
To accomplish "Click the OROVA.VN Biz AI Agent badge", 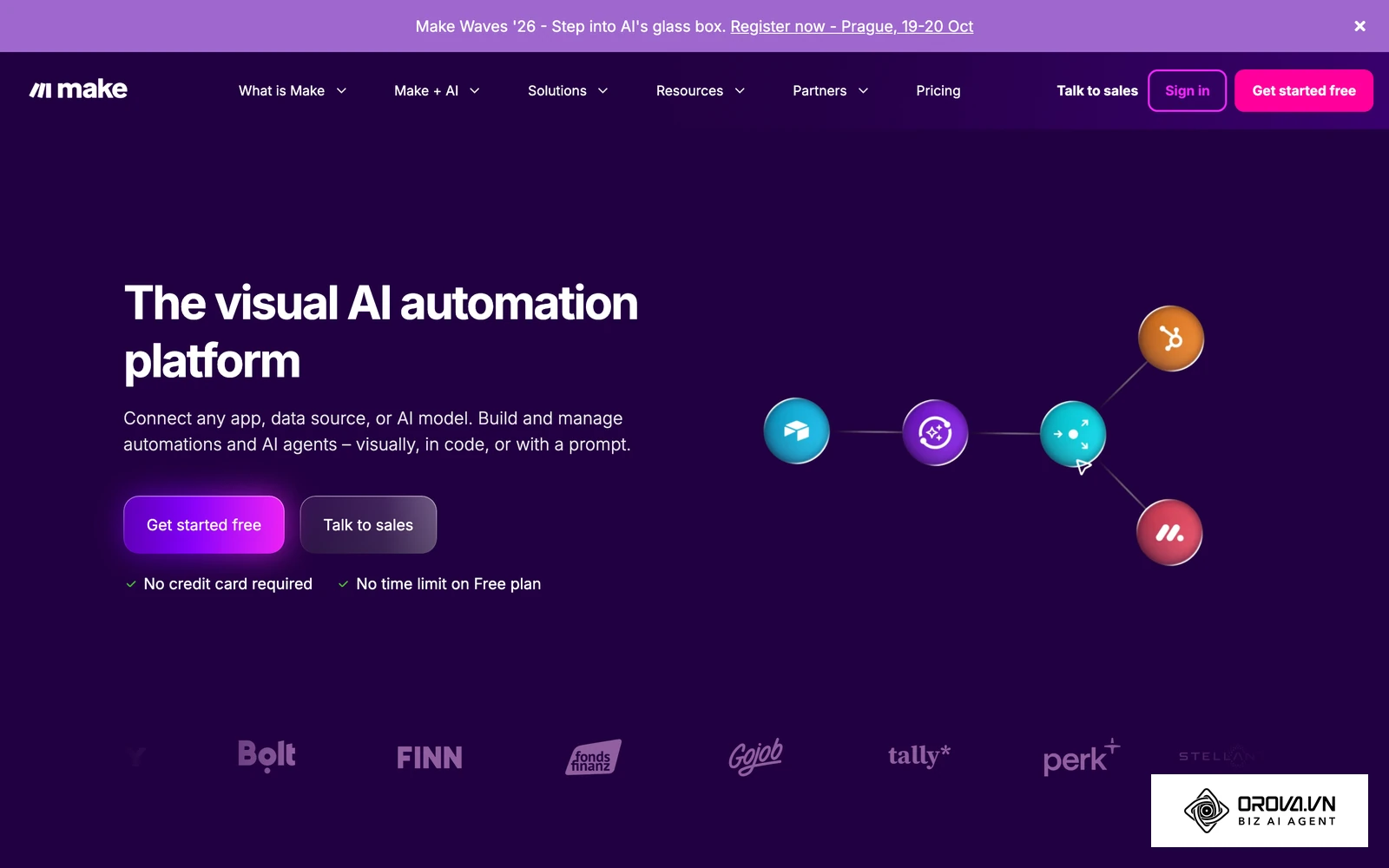I will point(1260,811).
